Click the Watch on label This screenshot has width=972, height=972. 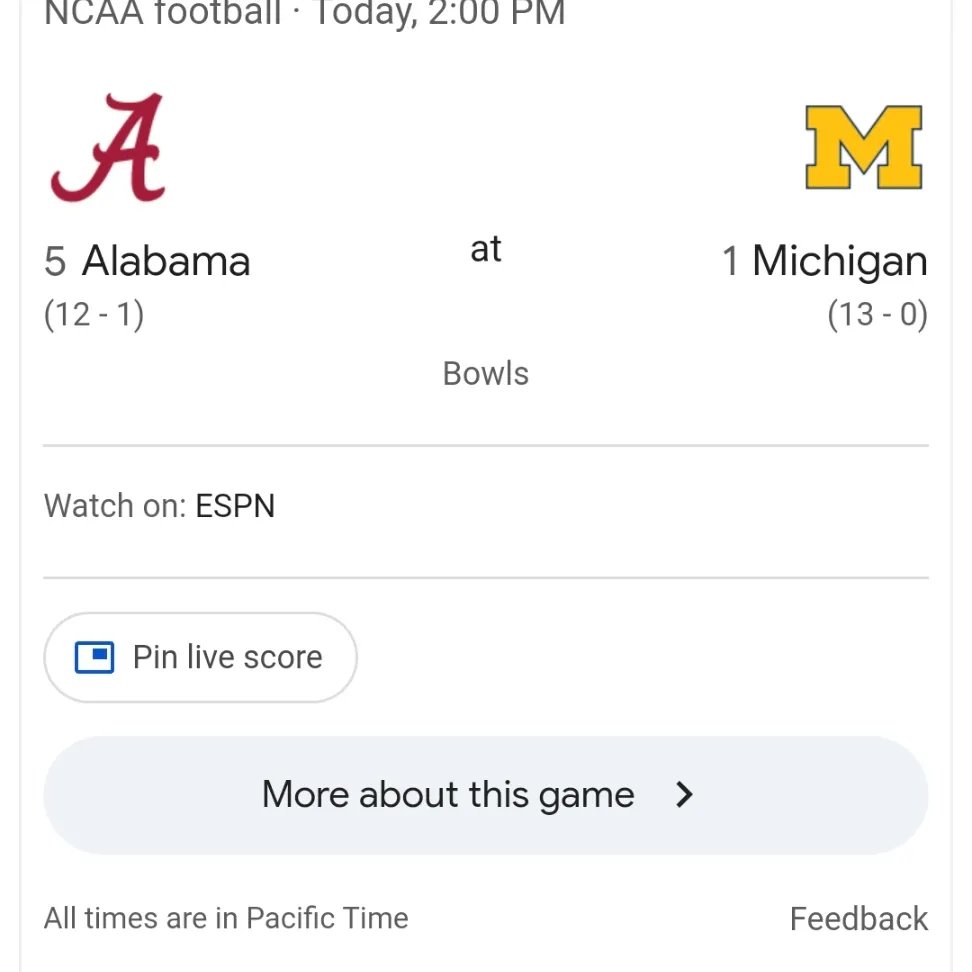[x=114, y=506]
